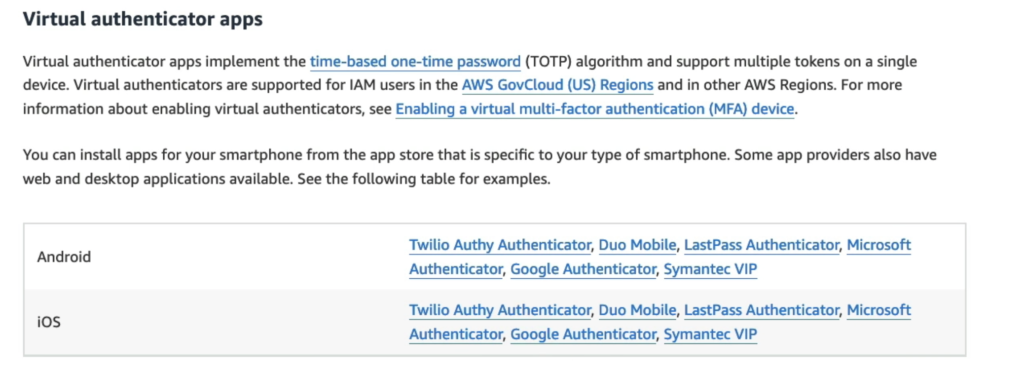This screenshot has height=371, width=1024.
Task: Click Duo Mobile link in the Android row
Action: click(637, 246)
